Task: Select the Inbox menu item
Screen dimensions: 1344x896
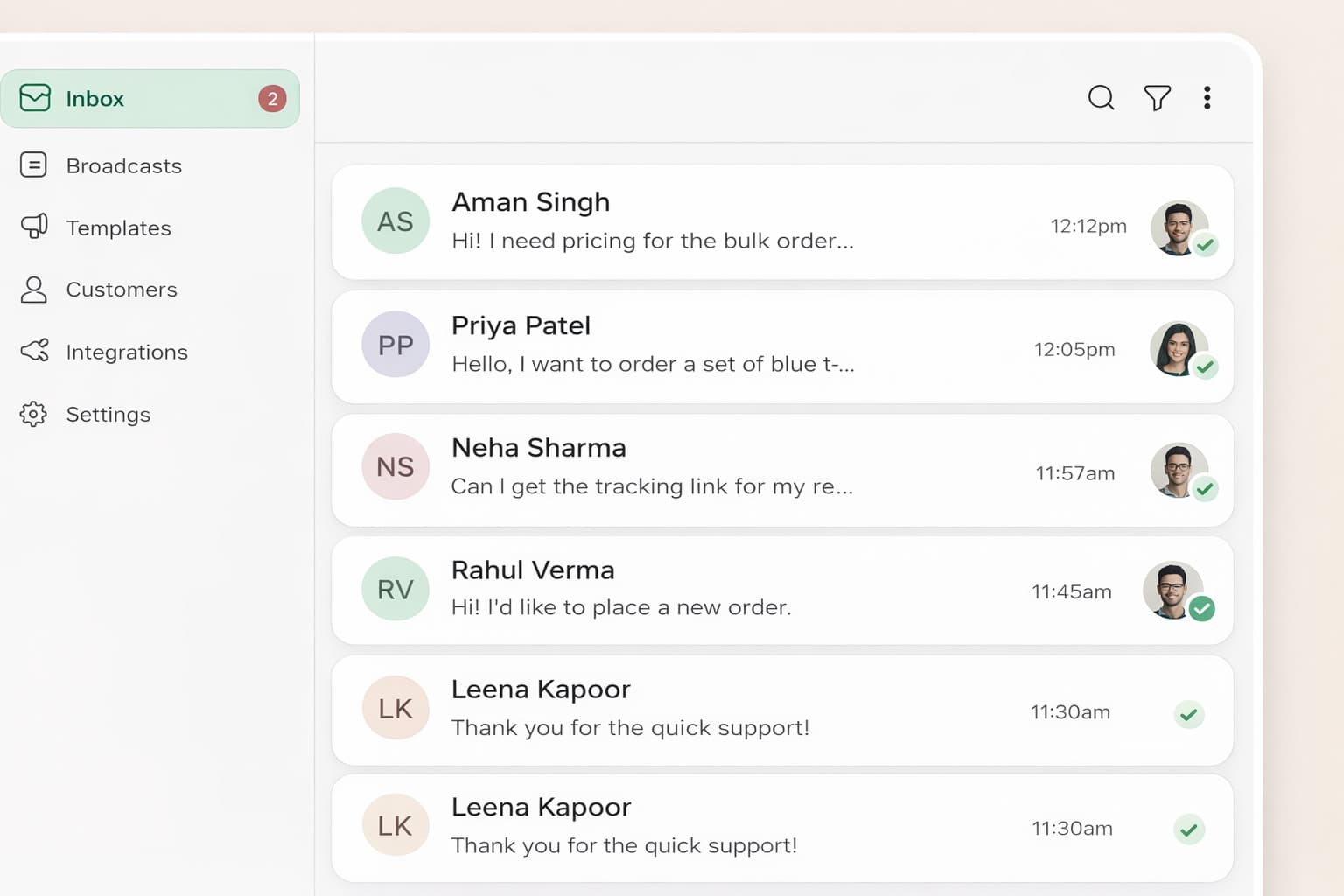Action: click(150, 98)
